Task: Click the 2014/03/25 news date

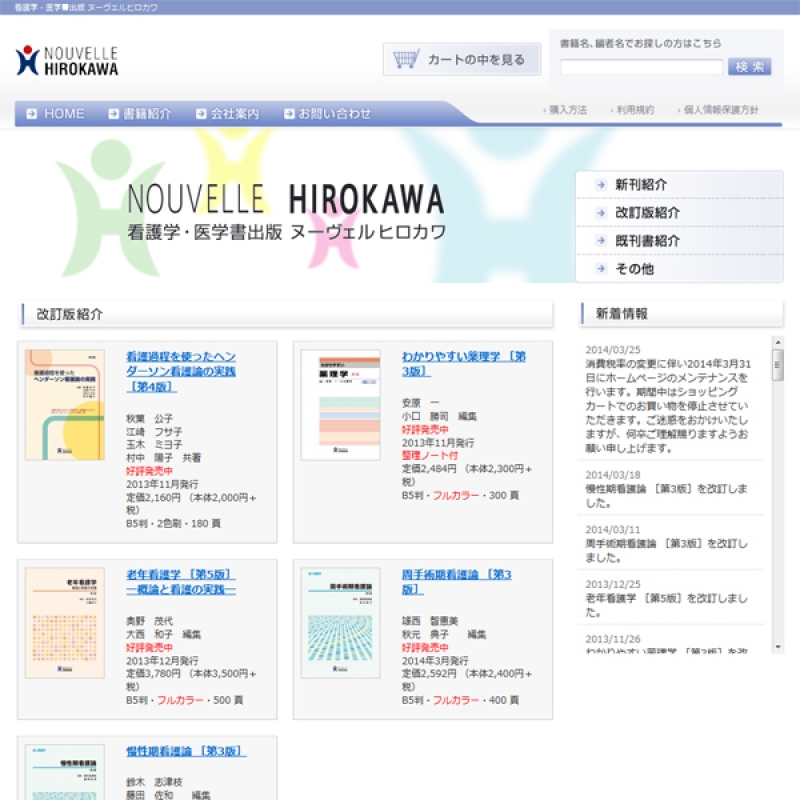Action: point(613,349)
